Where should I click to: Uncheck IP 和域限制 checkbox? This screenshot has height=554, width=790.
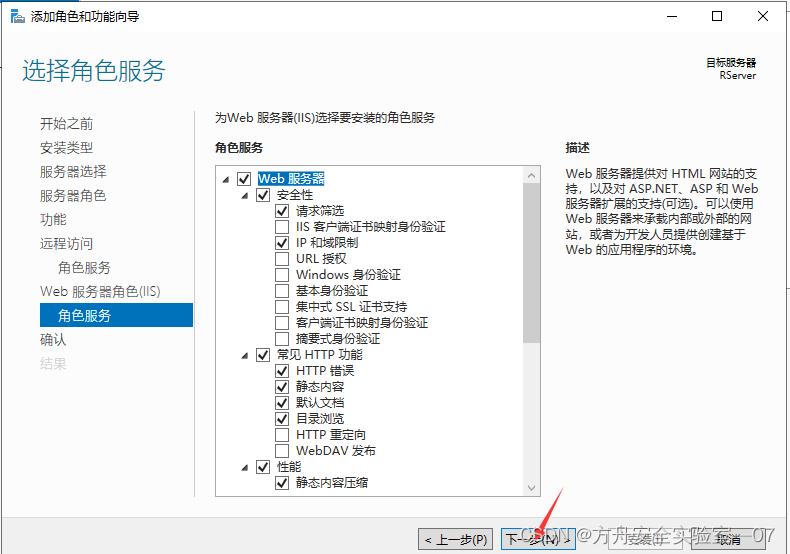coord(282,243)
